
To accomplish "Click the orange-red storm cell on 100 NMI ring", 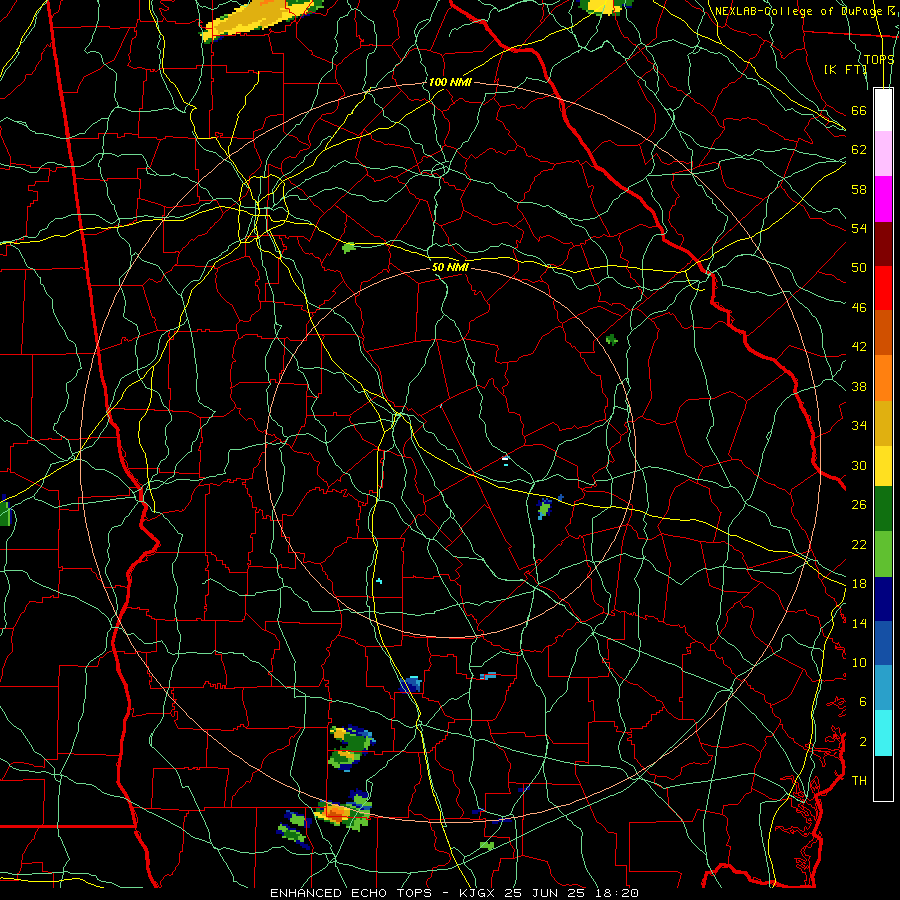I will click(338, 813).
